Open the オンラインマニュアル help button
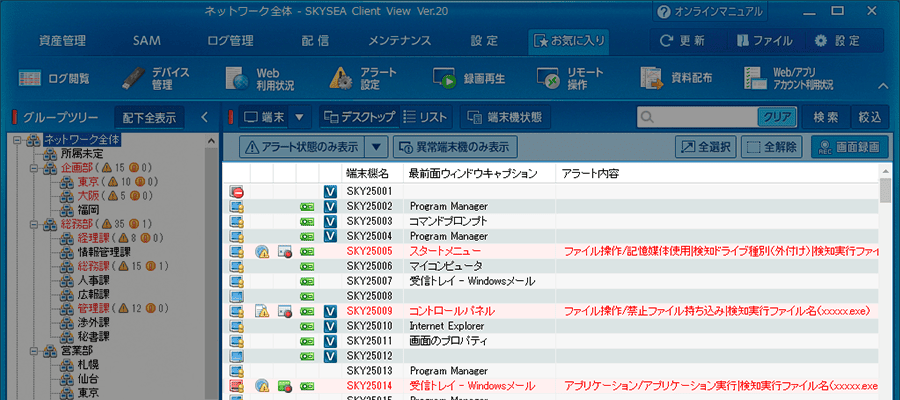This screenshot has height=400, width=900. tap(709, 11)
